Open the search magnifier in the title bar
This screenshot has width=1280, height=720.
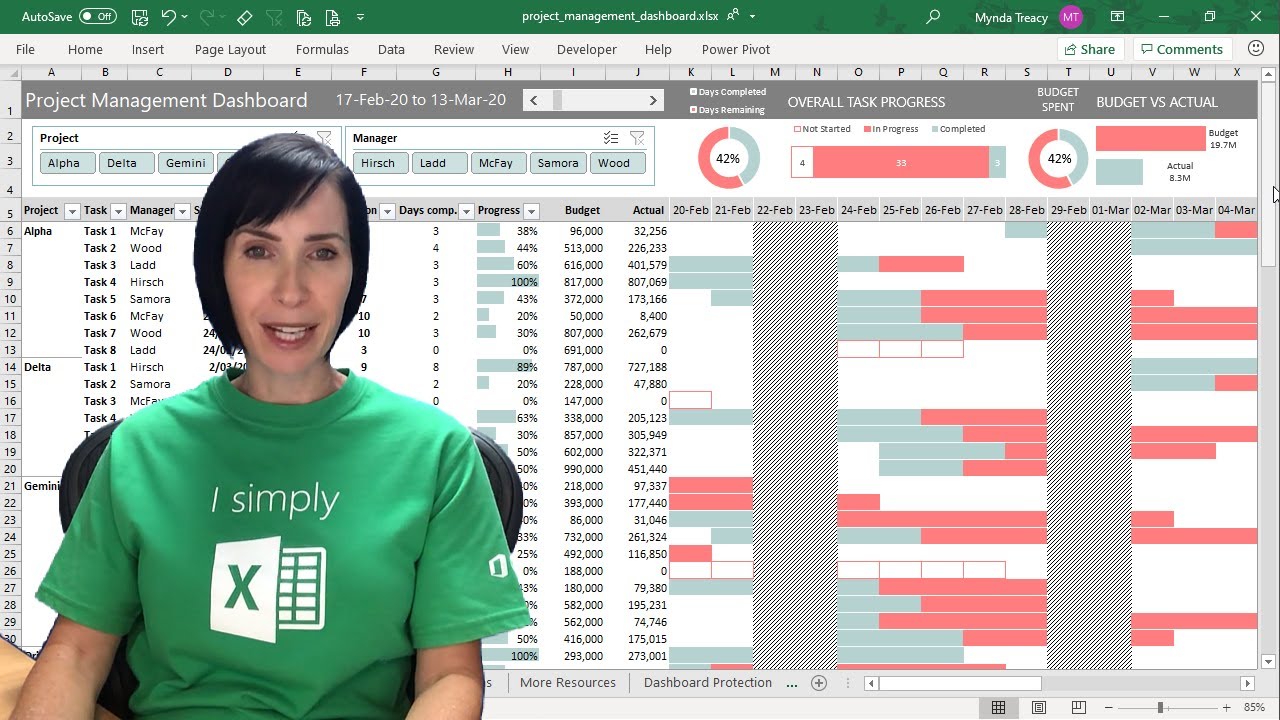tap(933, 17)
